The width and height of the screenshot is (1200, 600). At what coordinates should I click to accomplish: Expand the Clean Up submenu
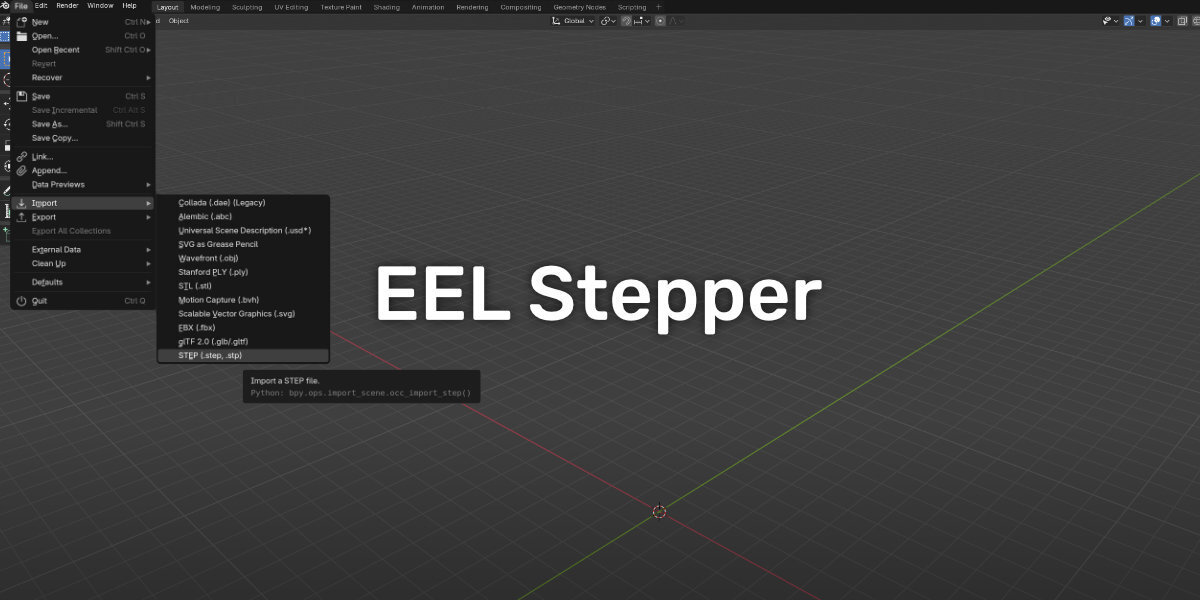coord(83,264)
